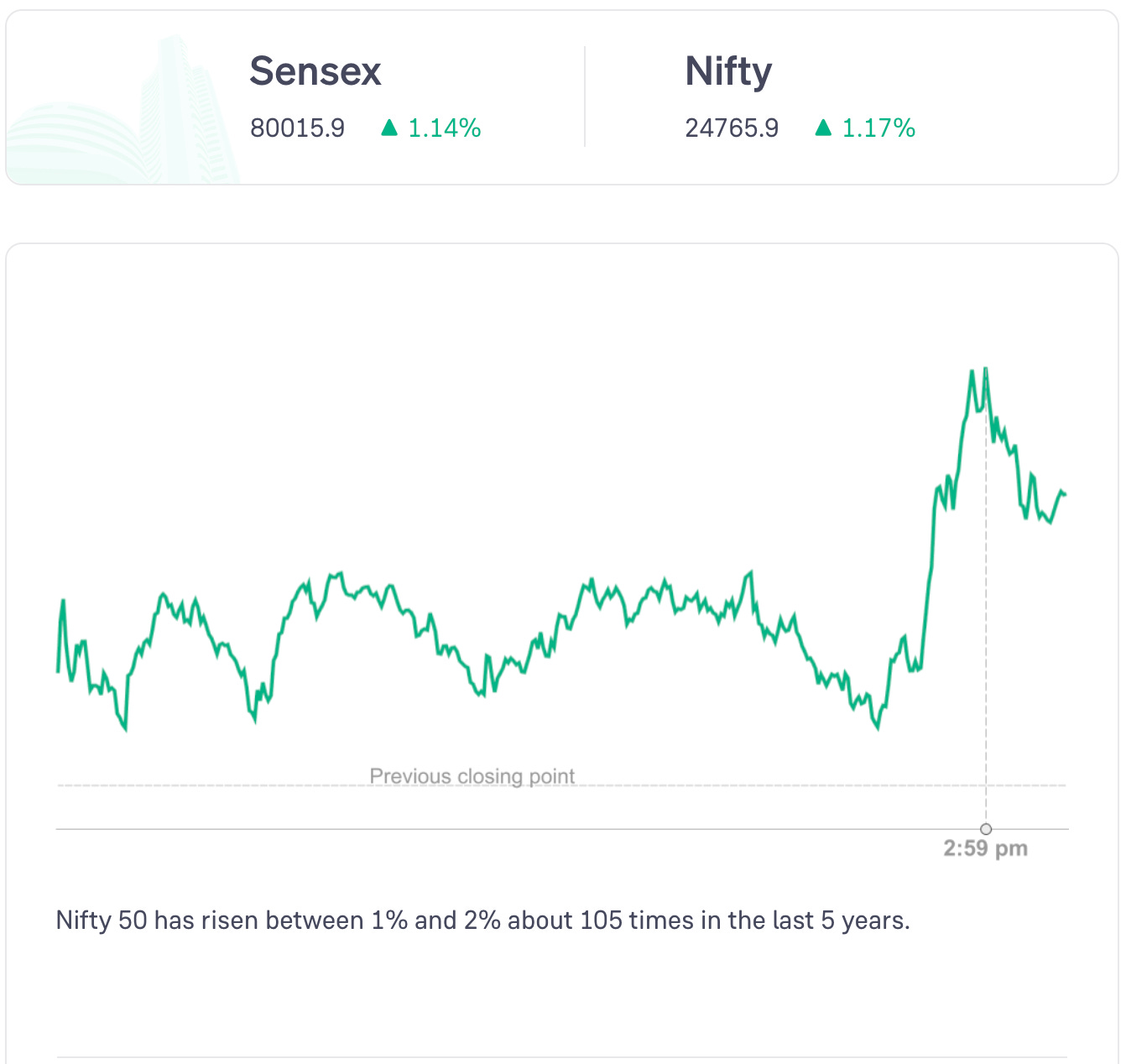Click the 2:59 pm time label

[985, 848]
